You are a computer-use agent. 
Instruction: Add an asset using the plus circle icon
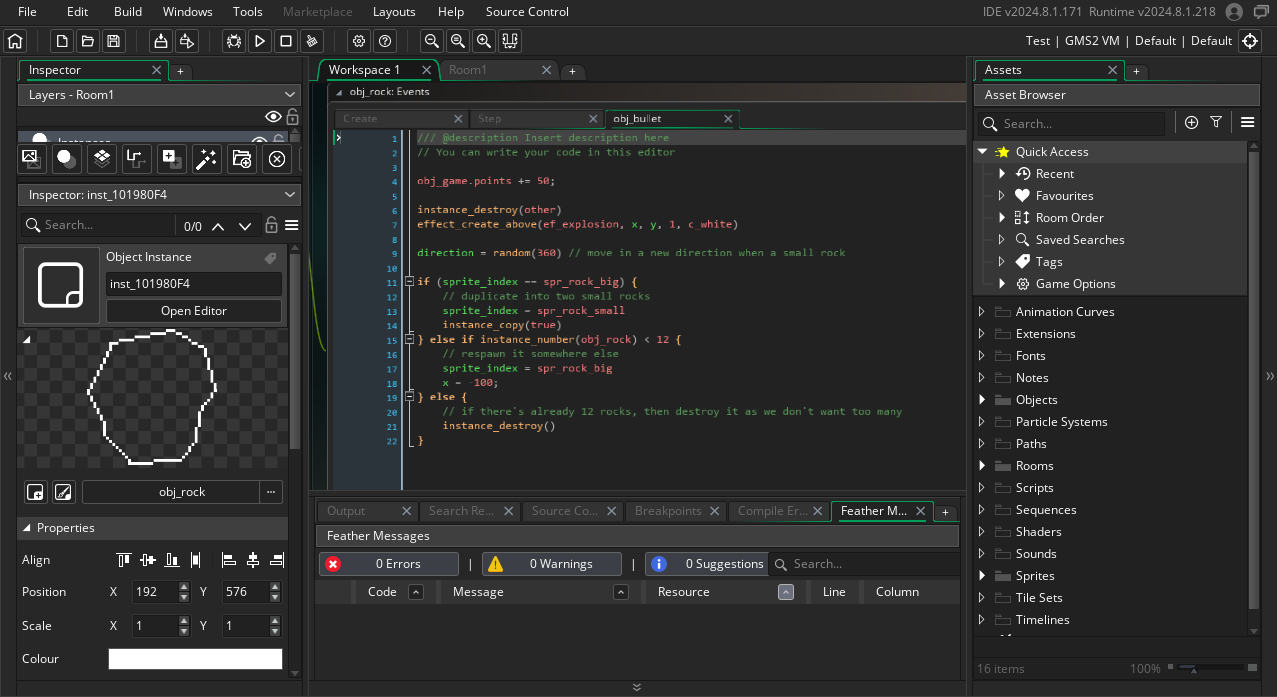pos(1191,122)
